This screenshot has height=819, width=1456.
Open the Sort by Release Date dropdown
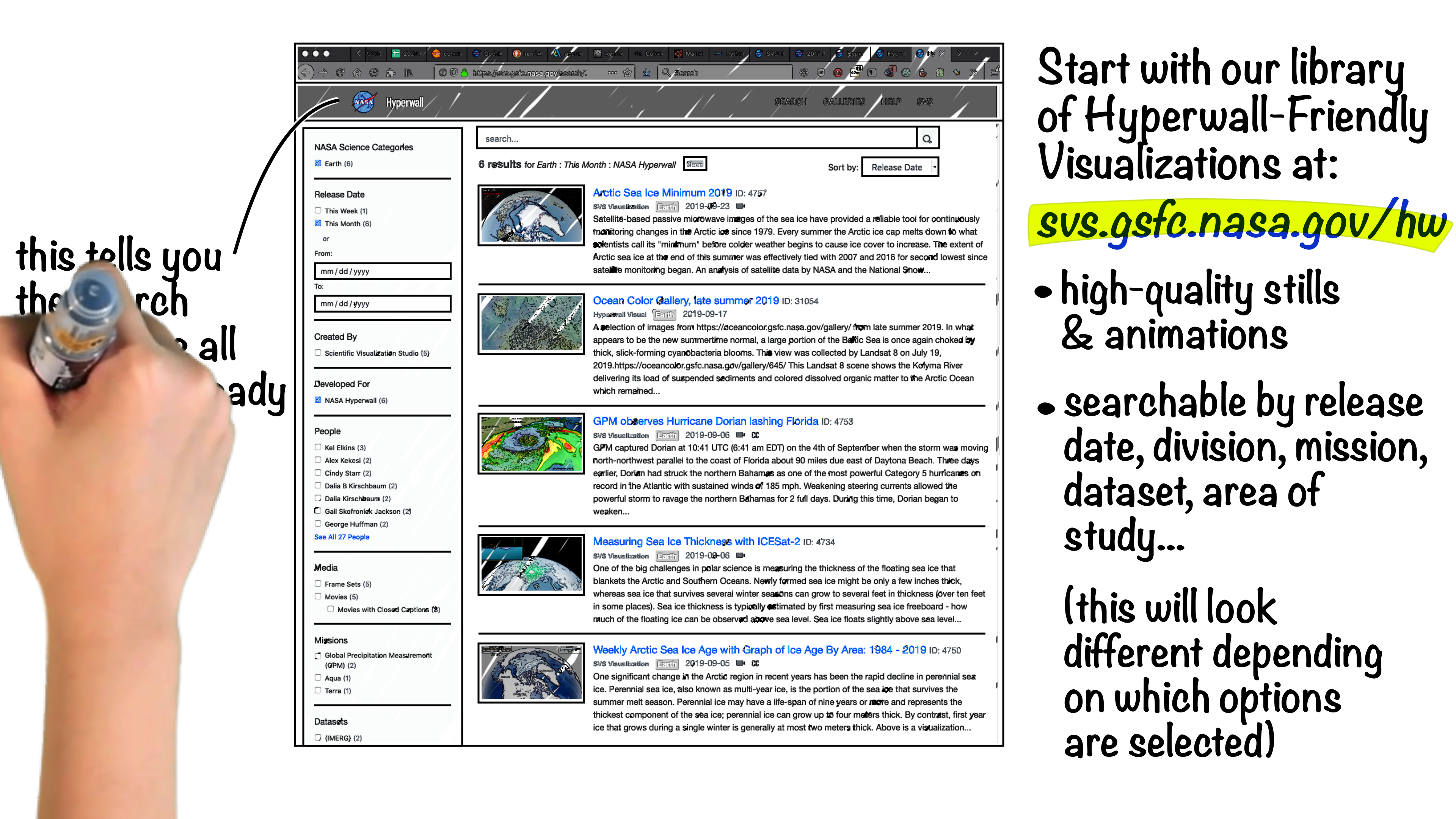point(900,167)
